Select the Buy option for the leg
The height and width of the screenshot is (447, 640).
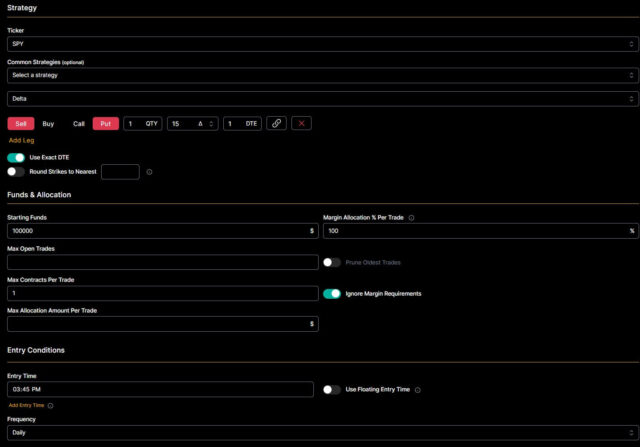(x=48, y=123)
